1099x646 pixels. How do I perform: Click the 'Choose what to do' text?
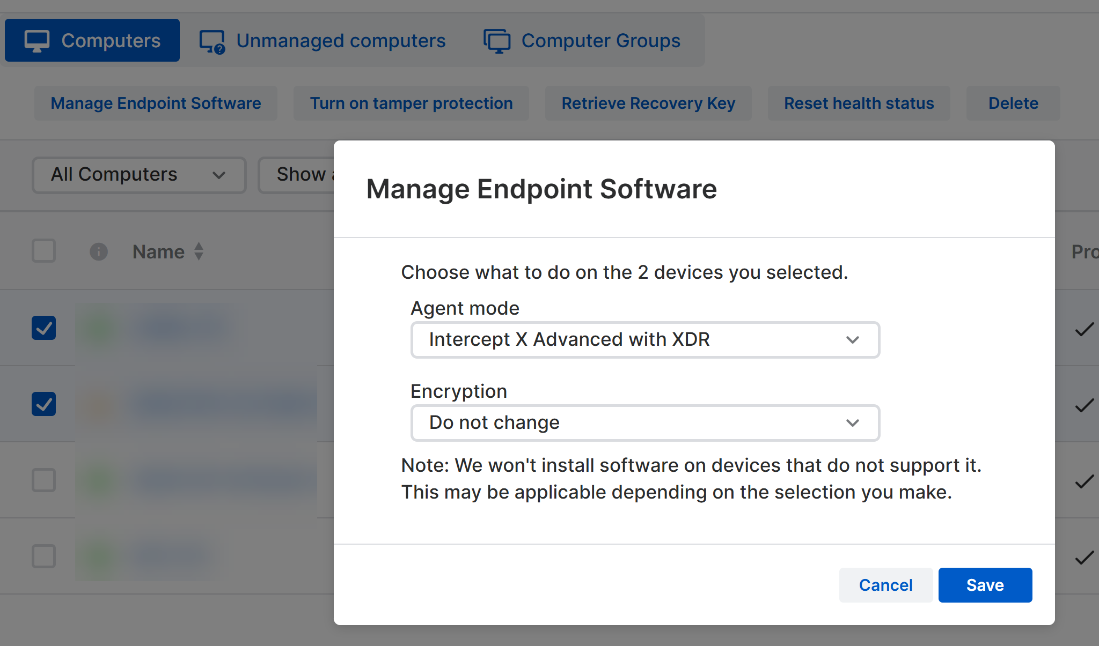(x=624, y=273)
